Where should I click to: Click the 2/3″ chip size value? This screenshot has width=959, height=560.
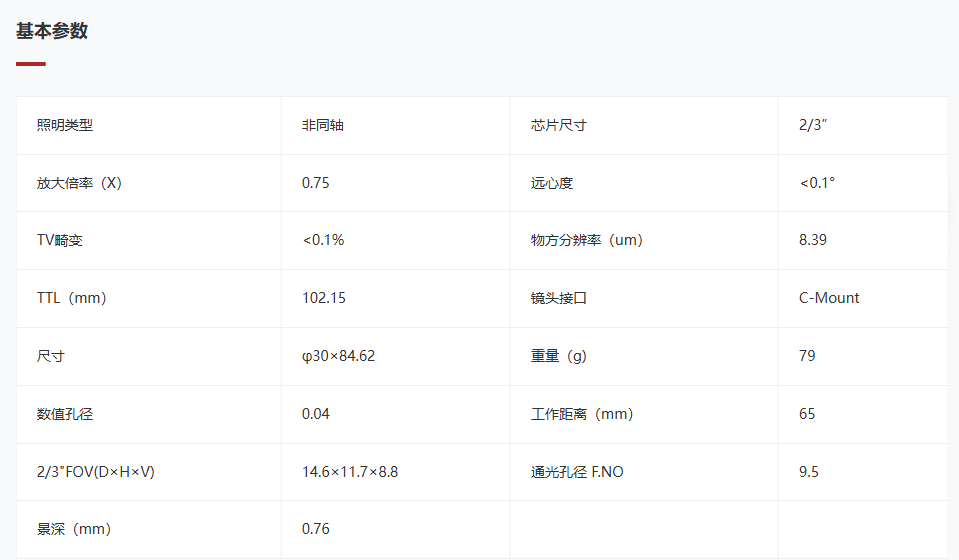[x=813, y=125]
